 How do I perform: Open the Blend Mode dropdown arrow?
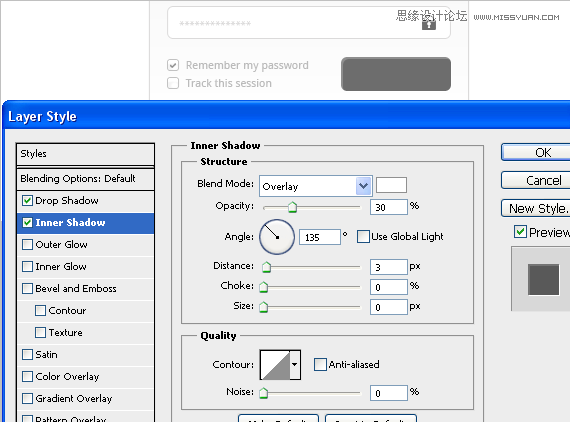point(363,186)
